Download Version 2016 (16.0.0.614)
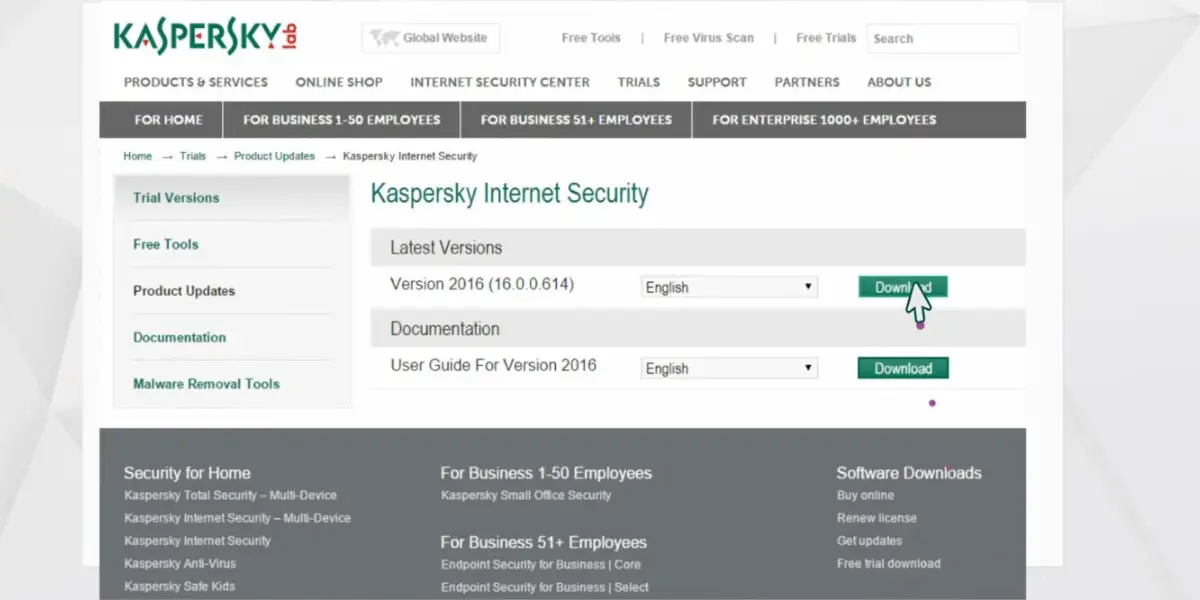Screen dimensions: 1200x600 click(x=903, y=287)
